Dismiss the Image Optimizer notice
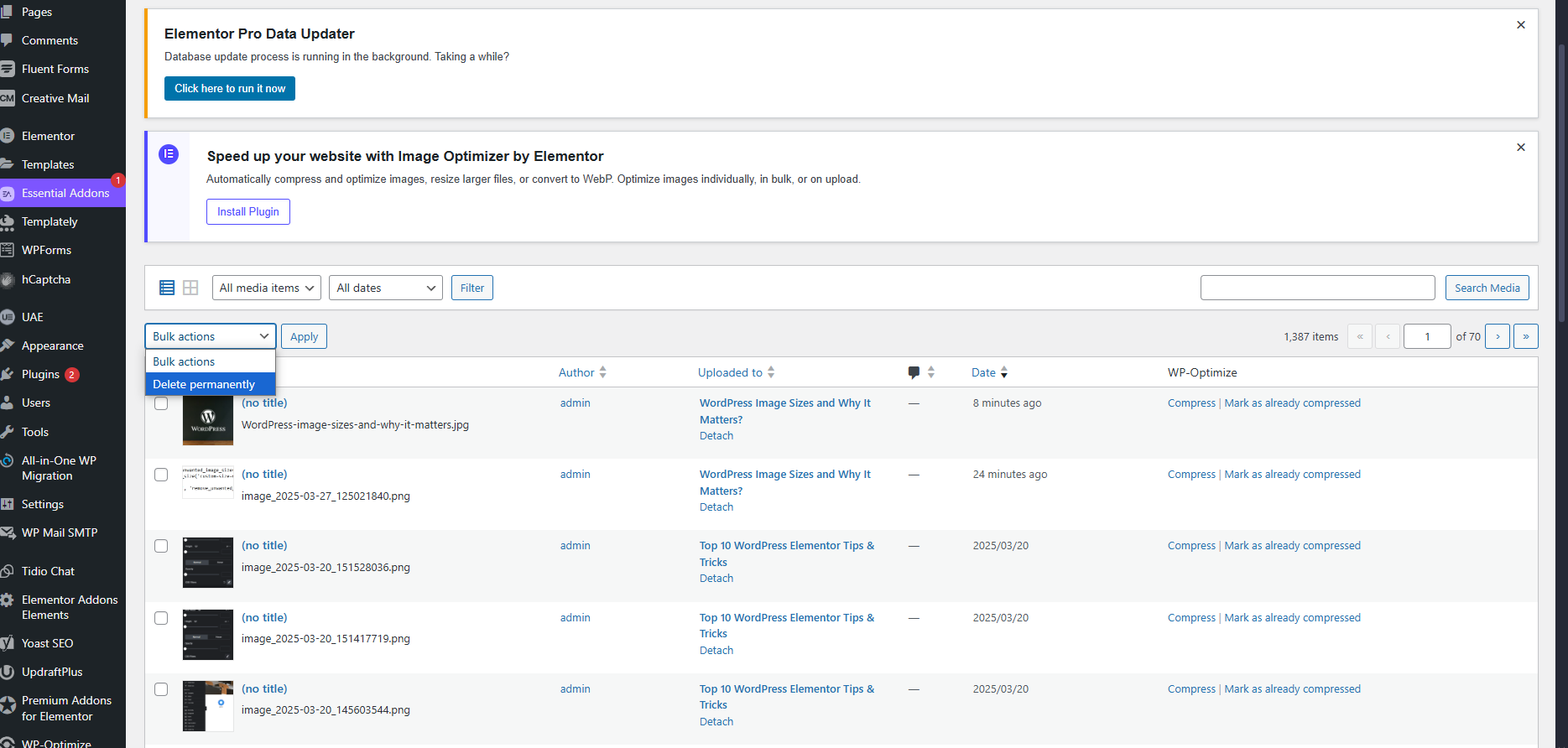 pos(1520,148)
